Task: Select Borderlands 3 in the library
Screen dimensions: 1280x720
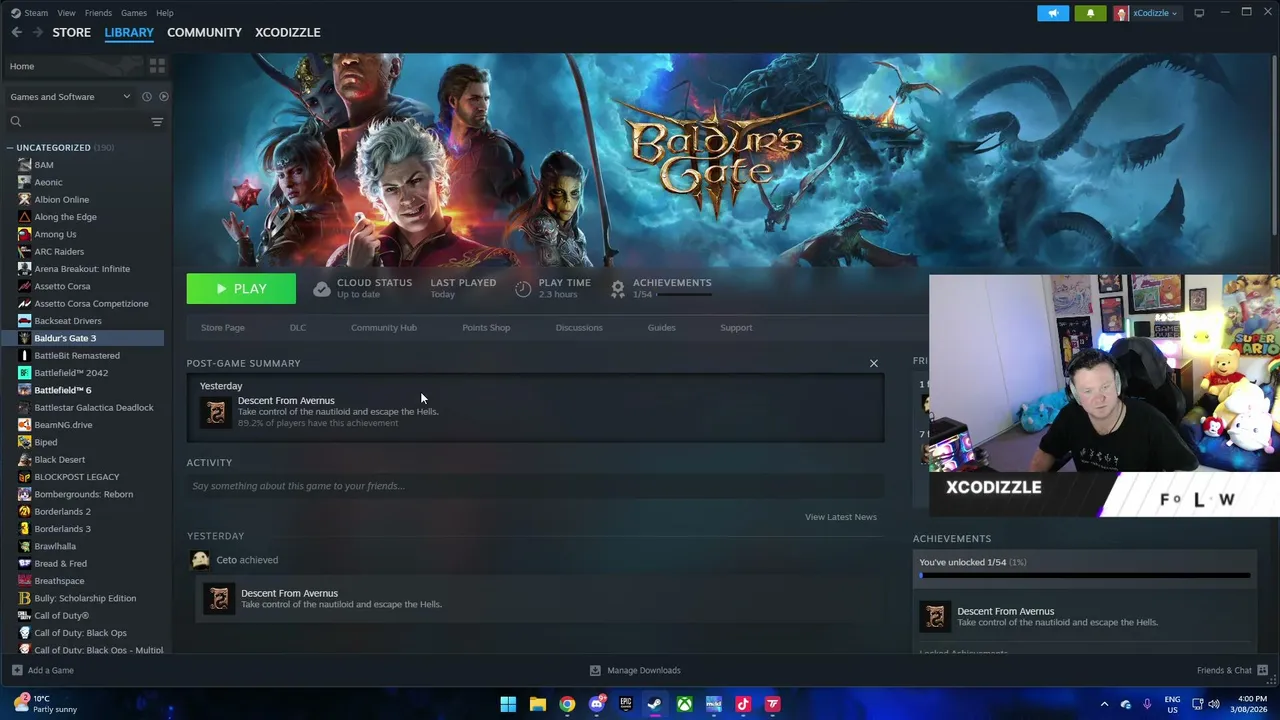Action: [x=62, y=529]
